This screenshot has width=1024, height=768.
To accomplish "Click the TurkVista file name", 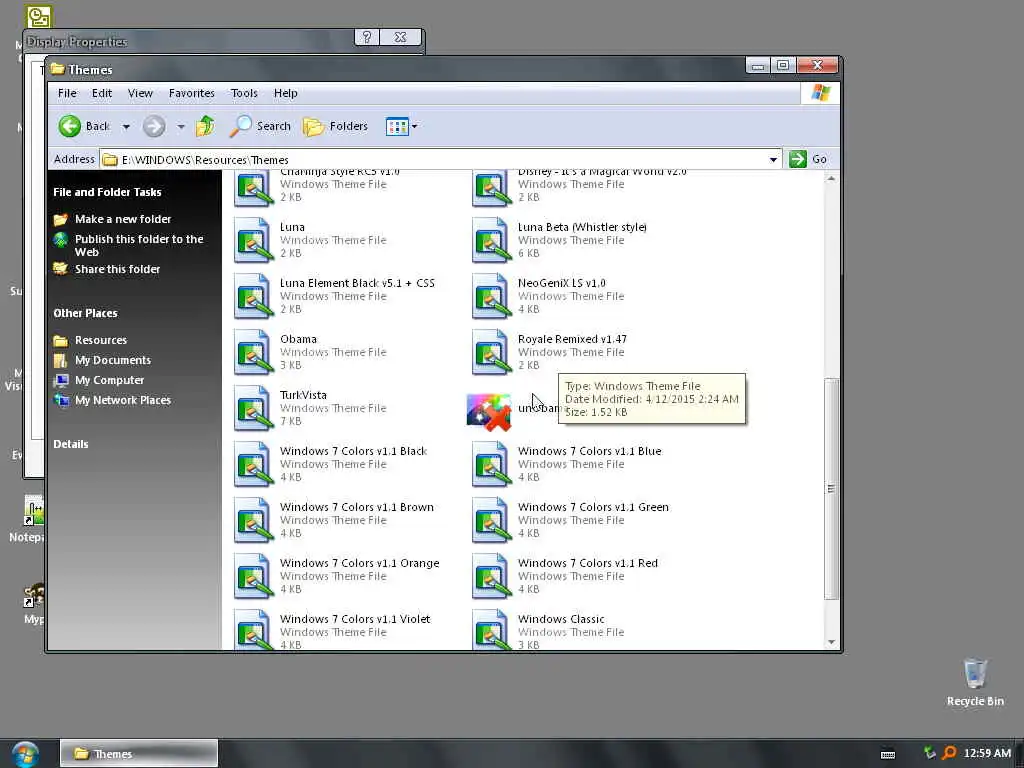I will click(303, 395).
